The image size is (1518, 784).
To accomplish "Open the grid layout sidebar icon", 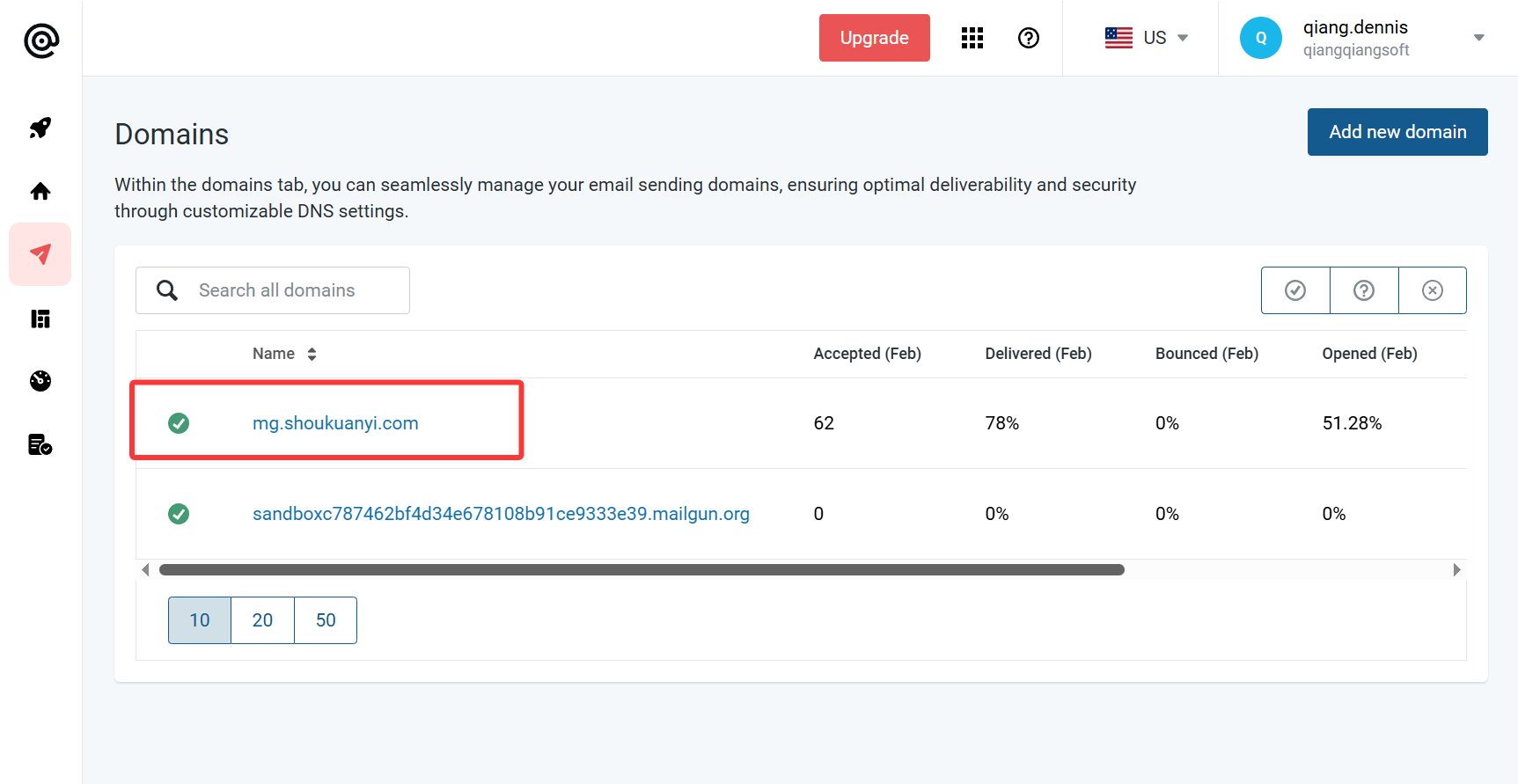I will [x=40, y=319].
